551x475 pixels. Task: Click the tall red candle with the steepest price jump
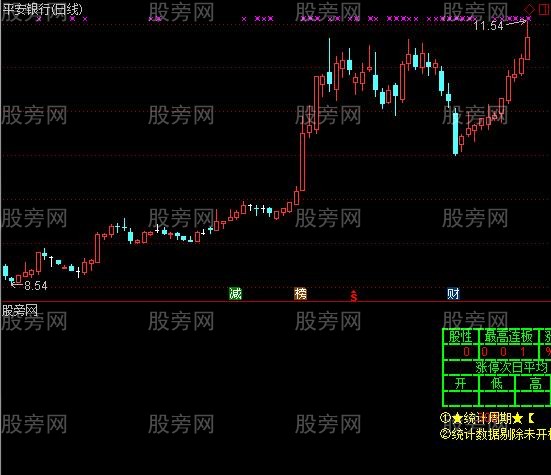click(x=303, y=161)
